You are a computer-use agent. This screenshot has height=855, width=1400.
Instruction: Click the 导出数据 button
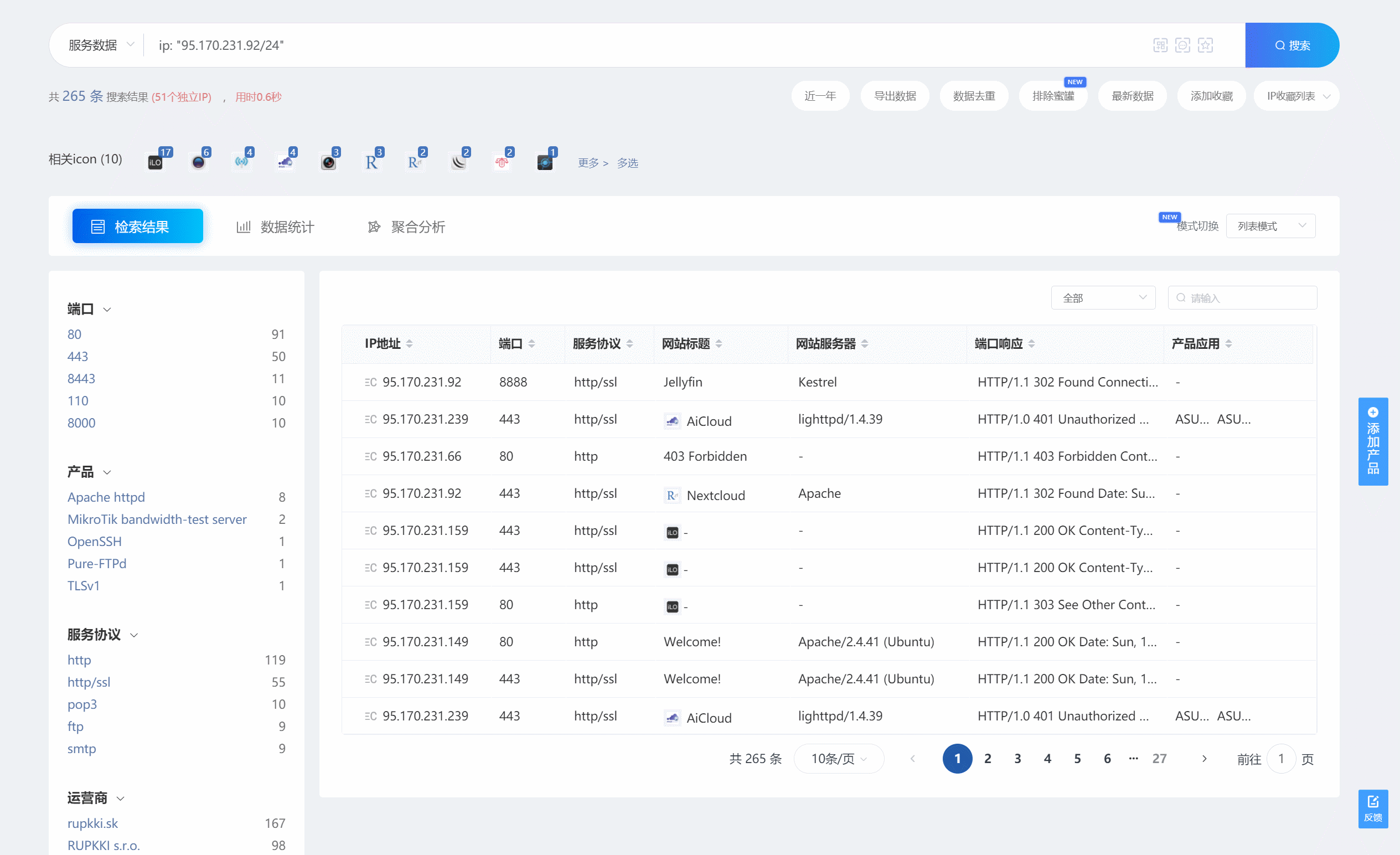pos(895,96)
